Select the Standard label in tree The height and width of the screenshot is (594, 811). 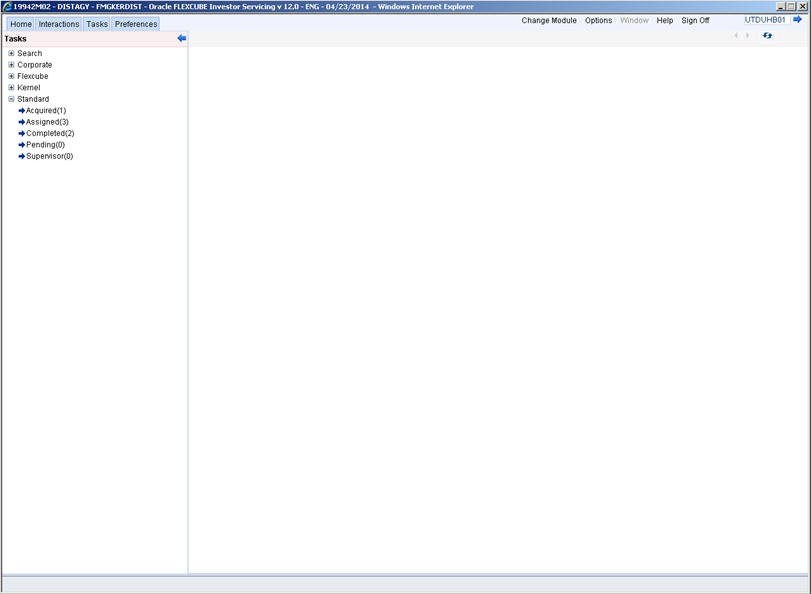[x=33, y=99]
